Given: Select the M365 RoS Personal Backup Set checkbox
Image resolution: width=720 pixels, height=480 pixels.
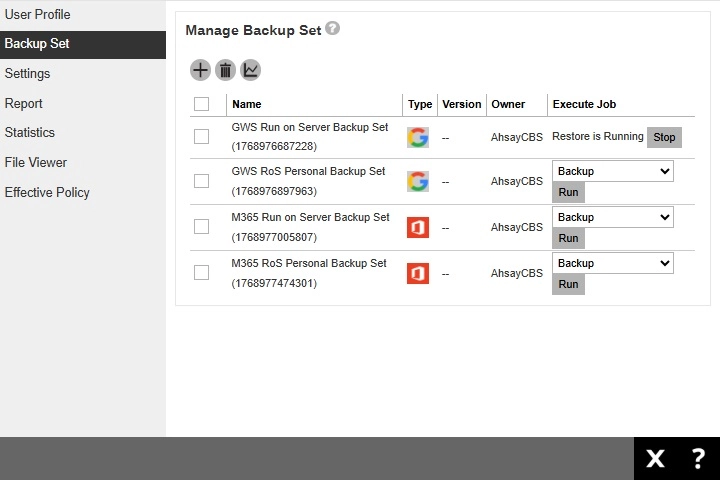Looking at the screenshot, I should 202,273.
